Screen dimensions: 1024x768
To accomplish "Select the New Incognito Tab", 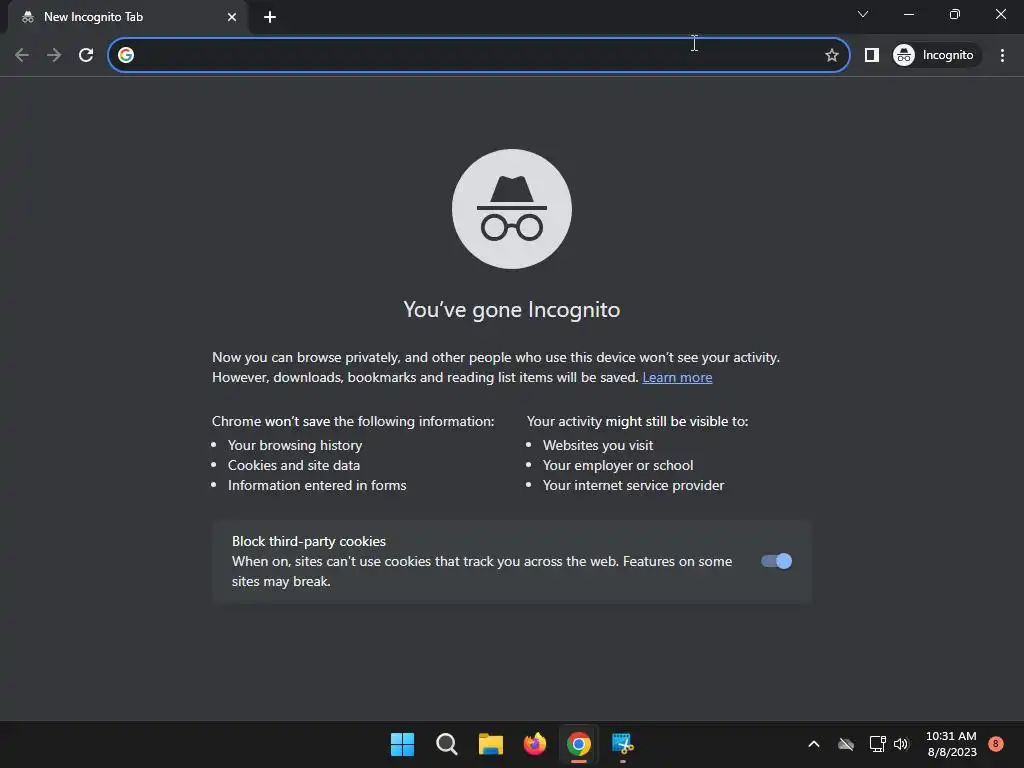I will pos(129,17).
